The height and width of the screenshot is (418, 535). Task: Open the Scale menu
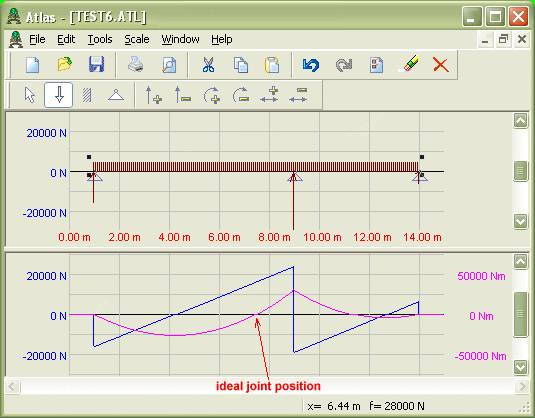pos(136,39)
